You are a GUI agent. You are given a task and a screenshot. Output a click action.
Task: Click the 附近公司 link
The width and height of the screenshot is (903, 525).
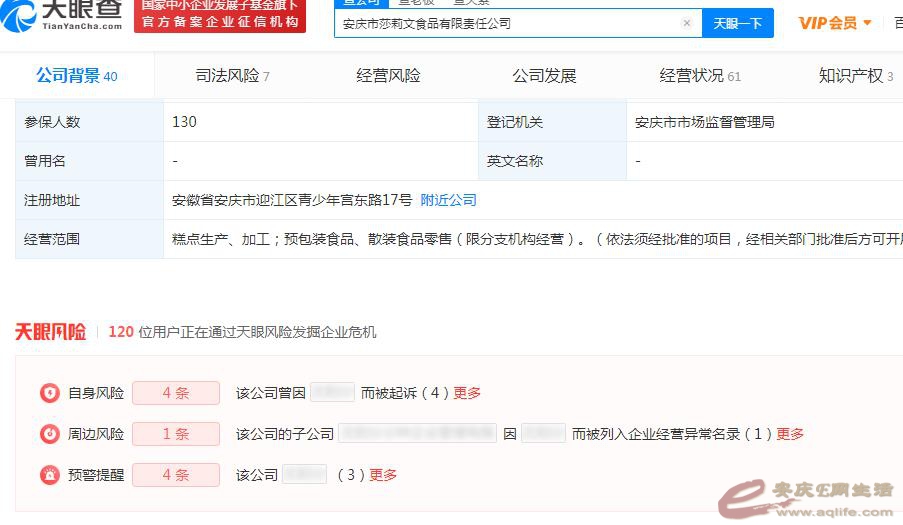tap(448, 200)
